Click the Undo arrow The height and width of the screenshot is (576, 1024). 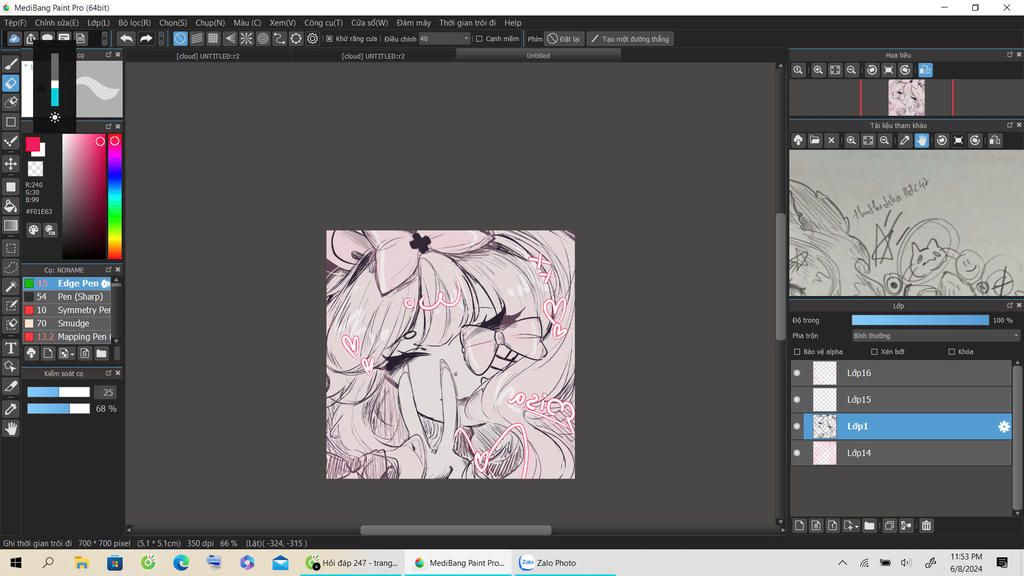(126, 39)
